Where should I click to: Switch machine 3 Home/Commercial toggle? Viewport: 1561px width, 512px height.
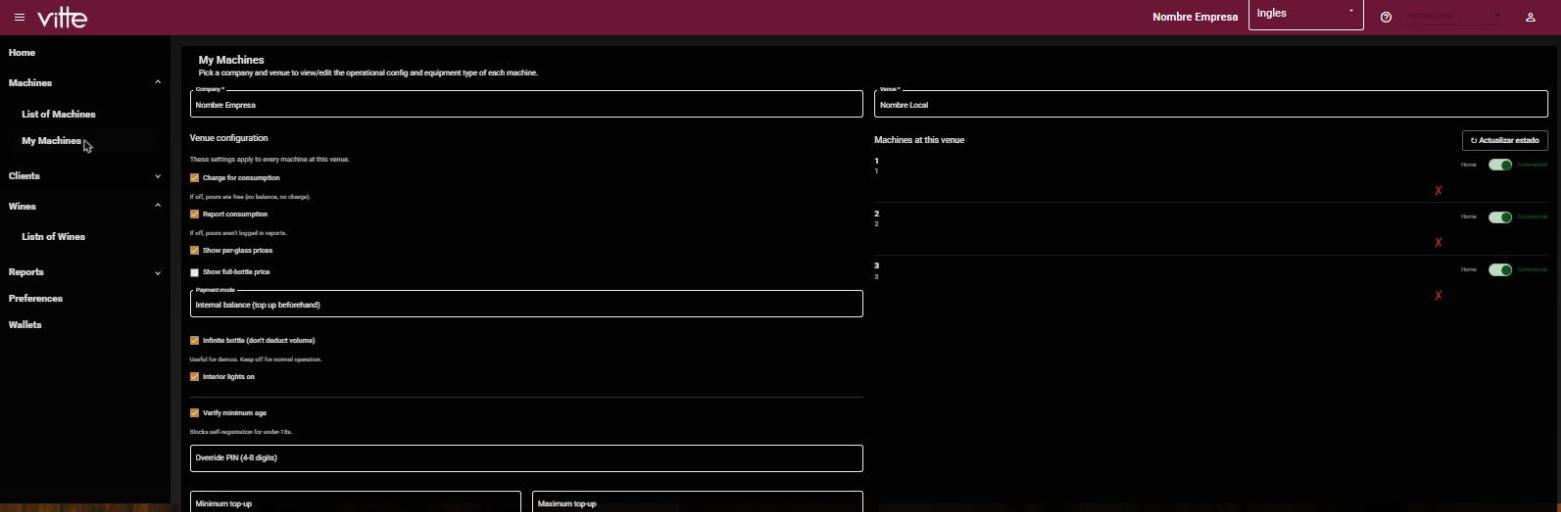1500,269
